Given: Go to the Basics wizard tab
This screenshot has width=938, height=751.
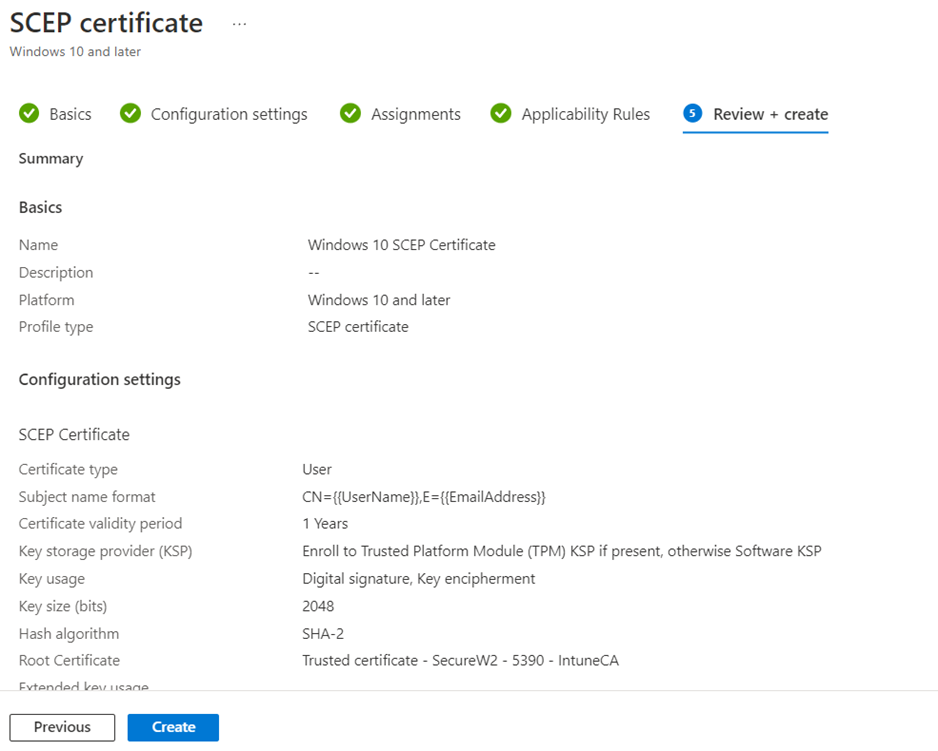Looking at the screenshot, I should tap(70, 114).
